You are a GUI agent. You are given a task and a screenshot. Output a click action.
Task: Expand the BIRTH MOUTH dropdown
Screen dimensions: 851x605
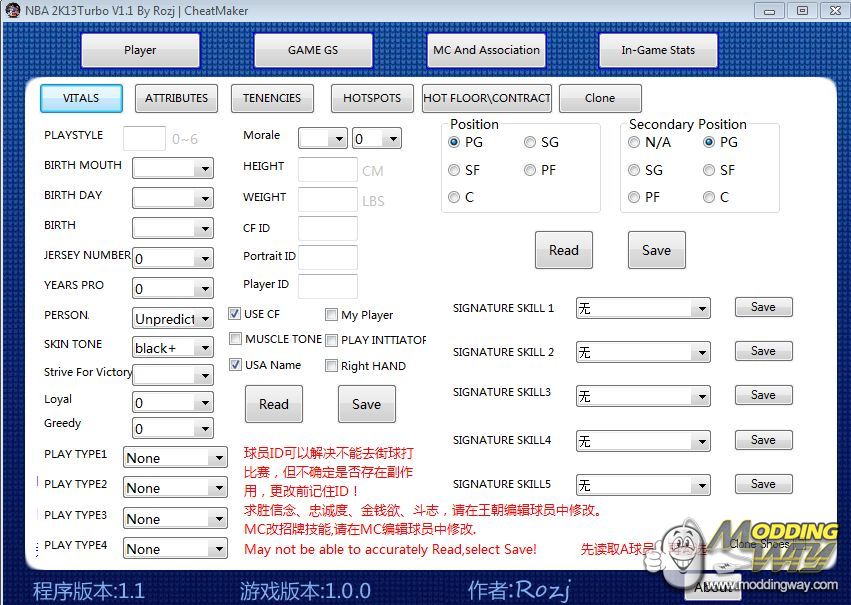[204, 169]
